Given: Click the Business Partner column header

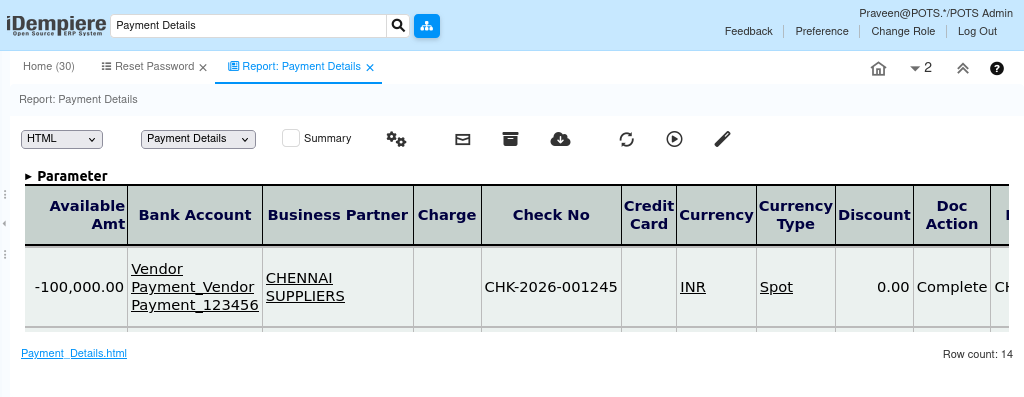Looking at the screenshot, I should point(338,215).
